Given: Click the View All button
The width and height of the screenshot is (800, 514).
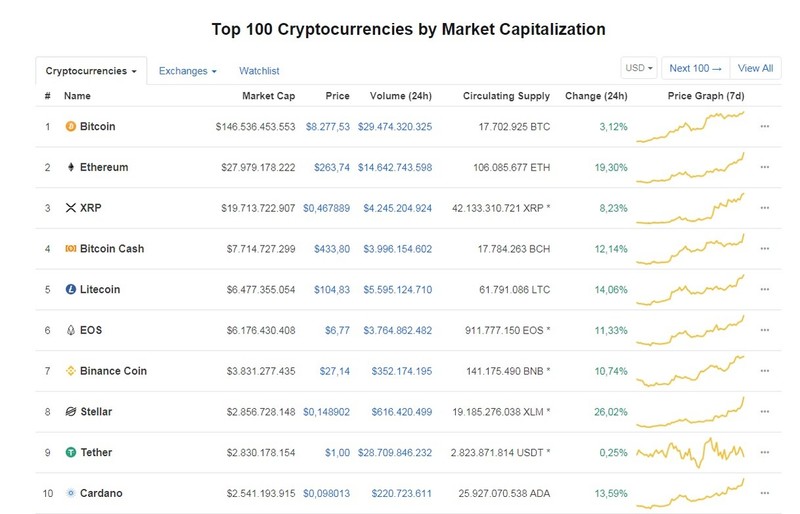Looking at the screenshot, I should [x=755, y=68].
